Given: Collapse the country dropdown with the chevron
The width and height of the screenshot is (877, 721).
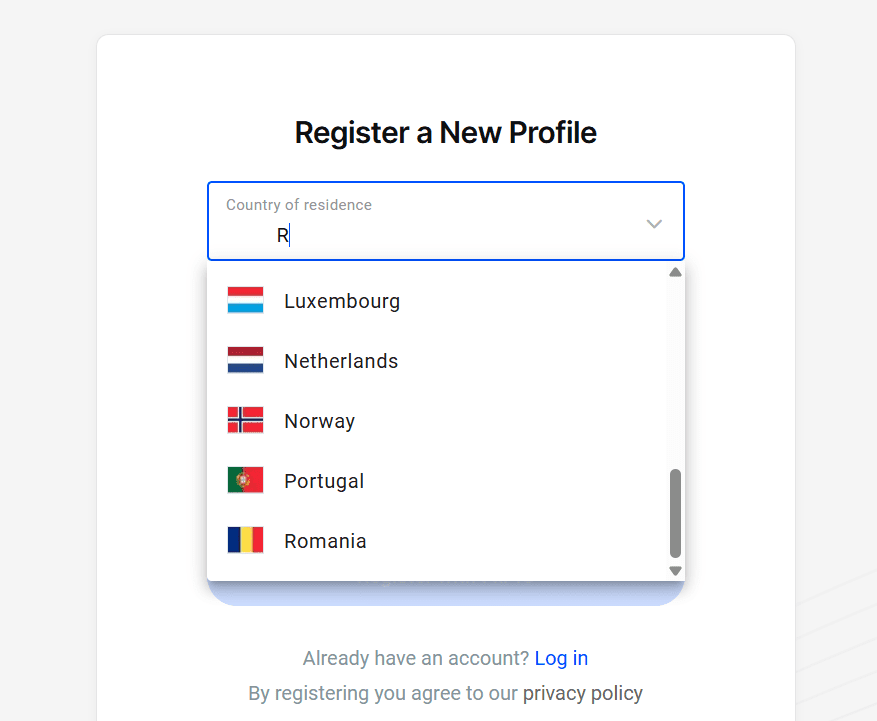Looking at the screenshot, I should [x=654, y=223].
